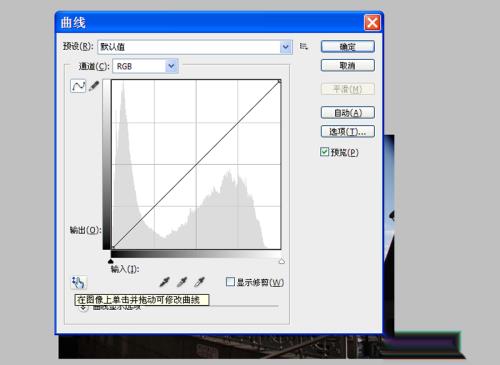The width and height of the screenshot is (500, 365).
Task: Select the pencil draw curve tool
Action: pyautogui.click(x=94, y=86)
